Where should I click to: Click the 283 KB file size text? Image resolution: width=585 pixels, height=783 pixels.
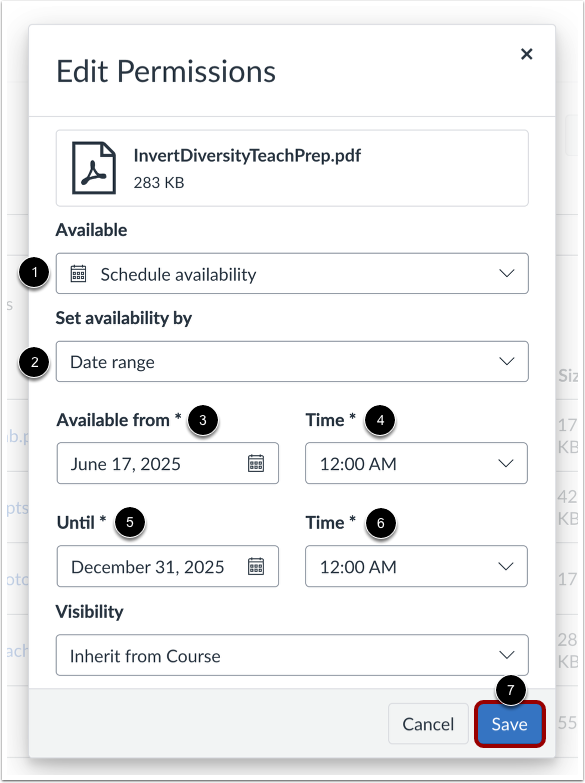[x=159, y=183]
